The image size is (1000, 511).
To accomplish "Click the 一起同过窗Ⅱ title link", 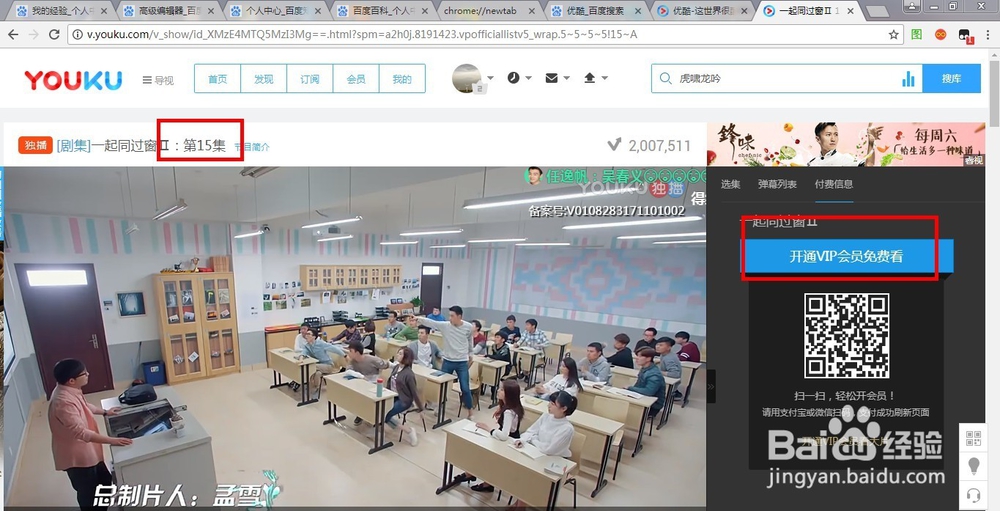I will [x=130, y=145].
